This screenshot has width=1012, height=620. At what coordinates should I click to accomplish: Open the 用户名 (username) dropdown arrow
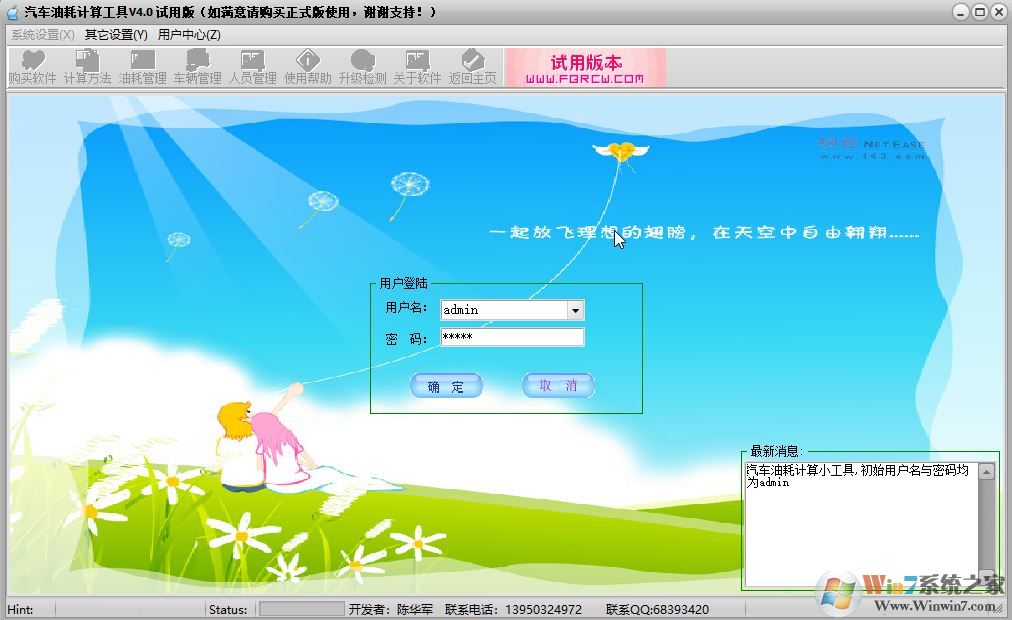[x=576, y=310]
